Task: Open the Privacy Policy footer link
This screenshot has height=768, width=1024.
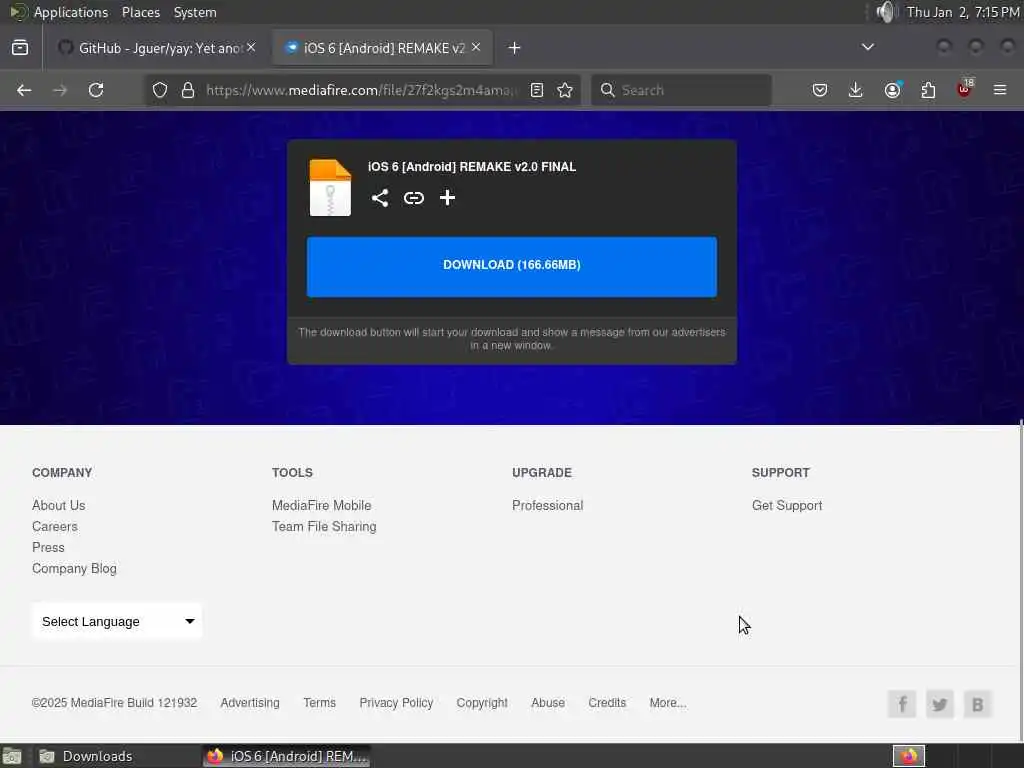Action: 396,703
